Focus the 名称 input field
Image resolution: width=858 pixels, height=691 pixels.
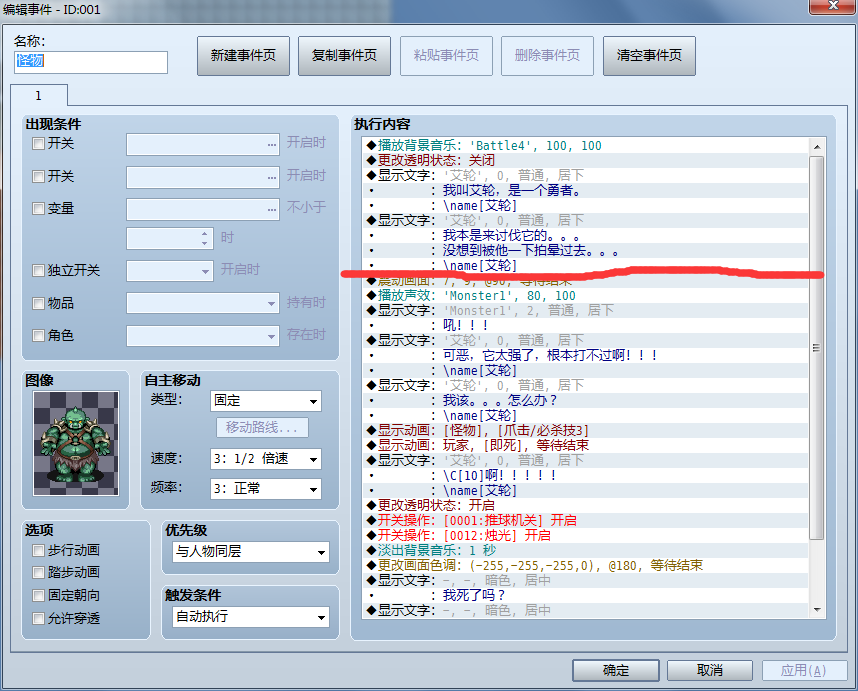click(x=91, y=62)
